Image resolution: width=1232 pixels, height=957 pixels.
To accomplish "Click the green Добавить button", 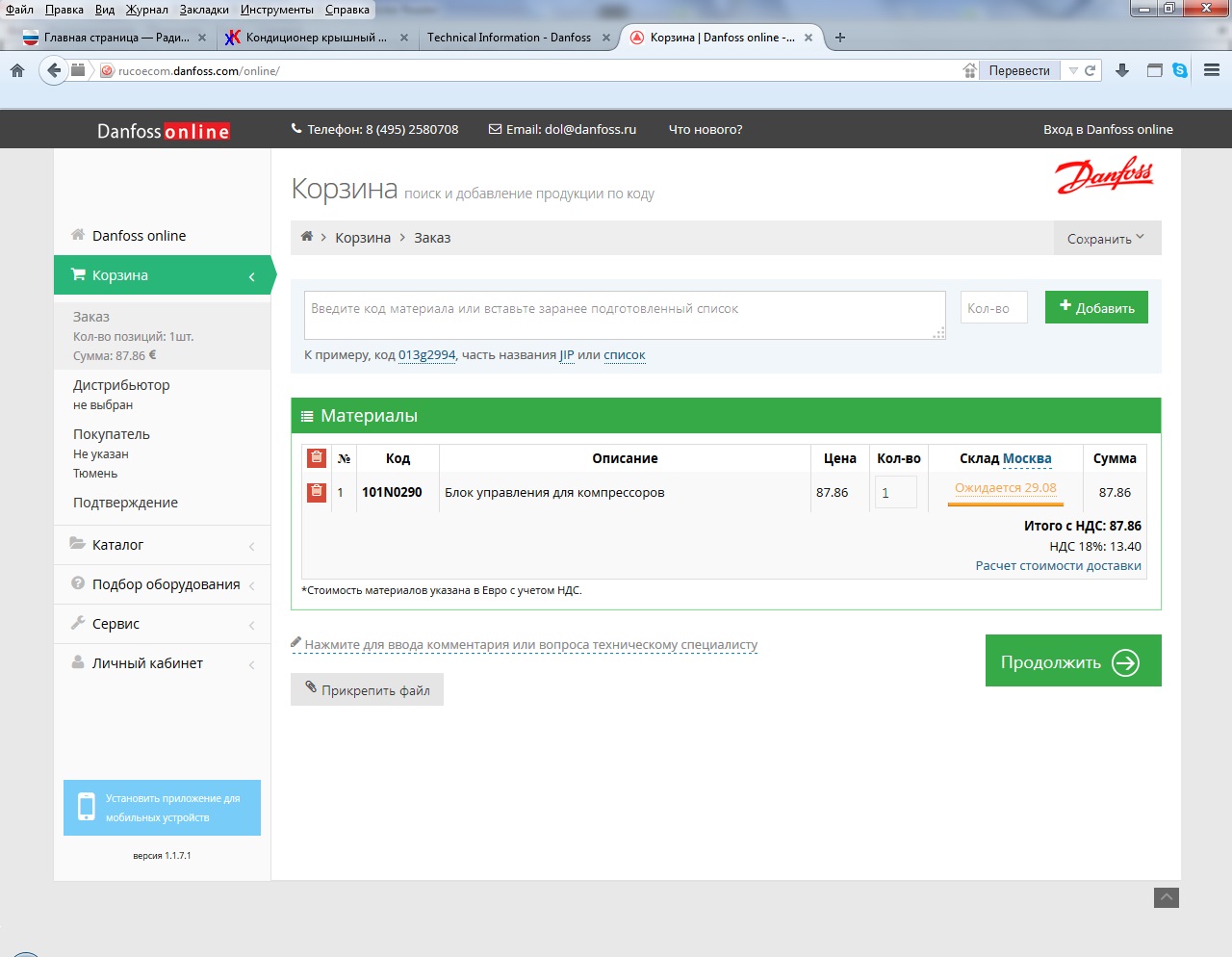I will pos(1096,307).
